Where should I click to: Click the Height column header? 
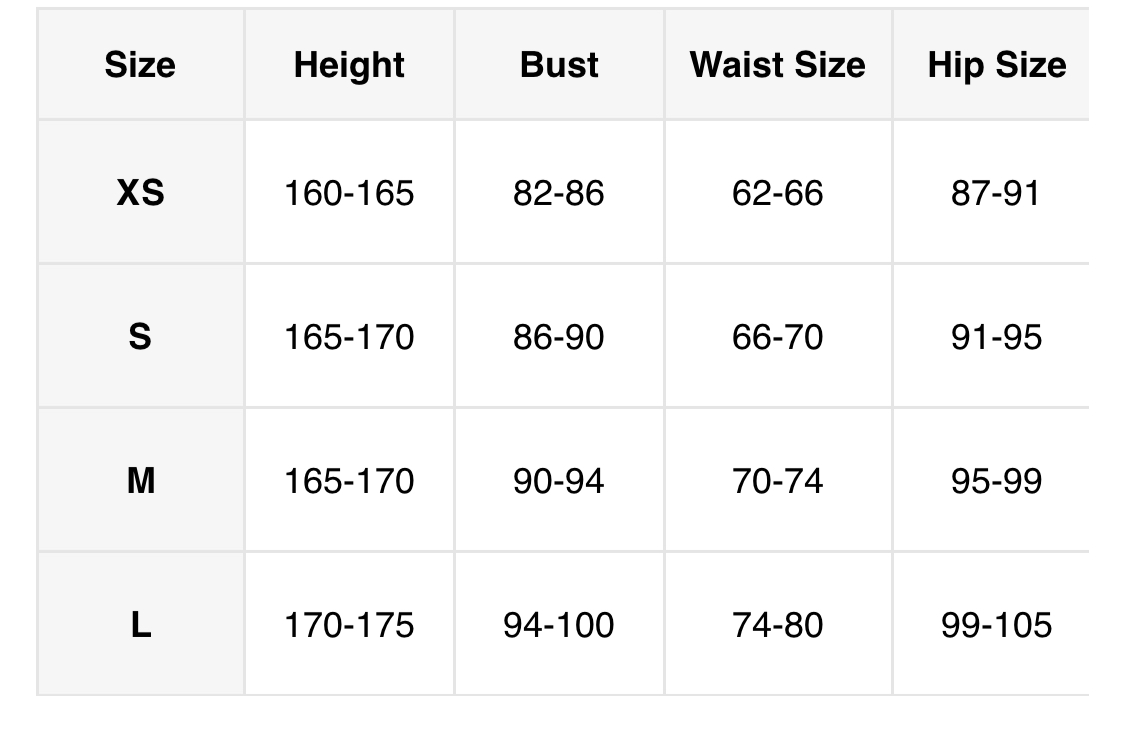349,66
